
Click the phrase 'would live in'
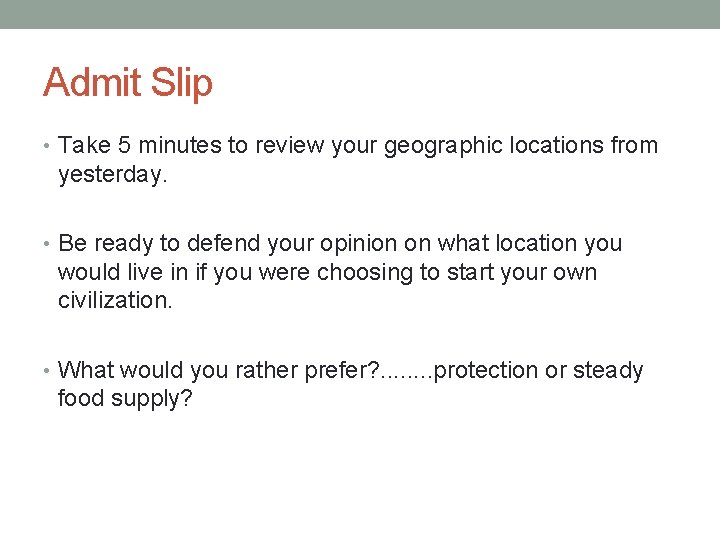(x=120, y=272)
